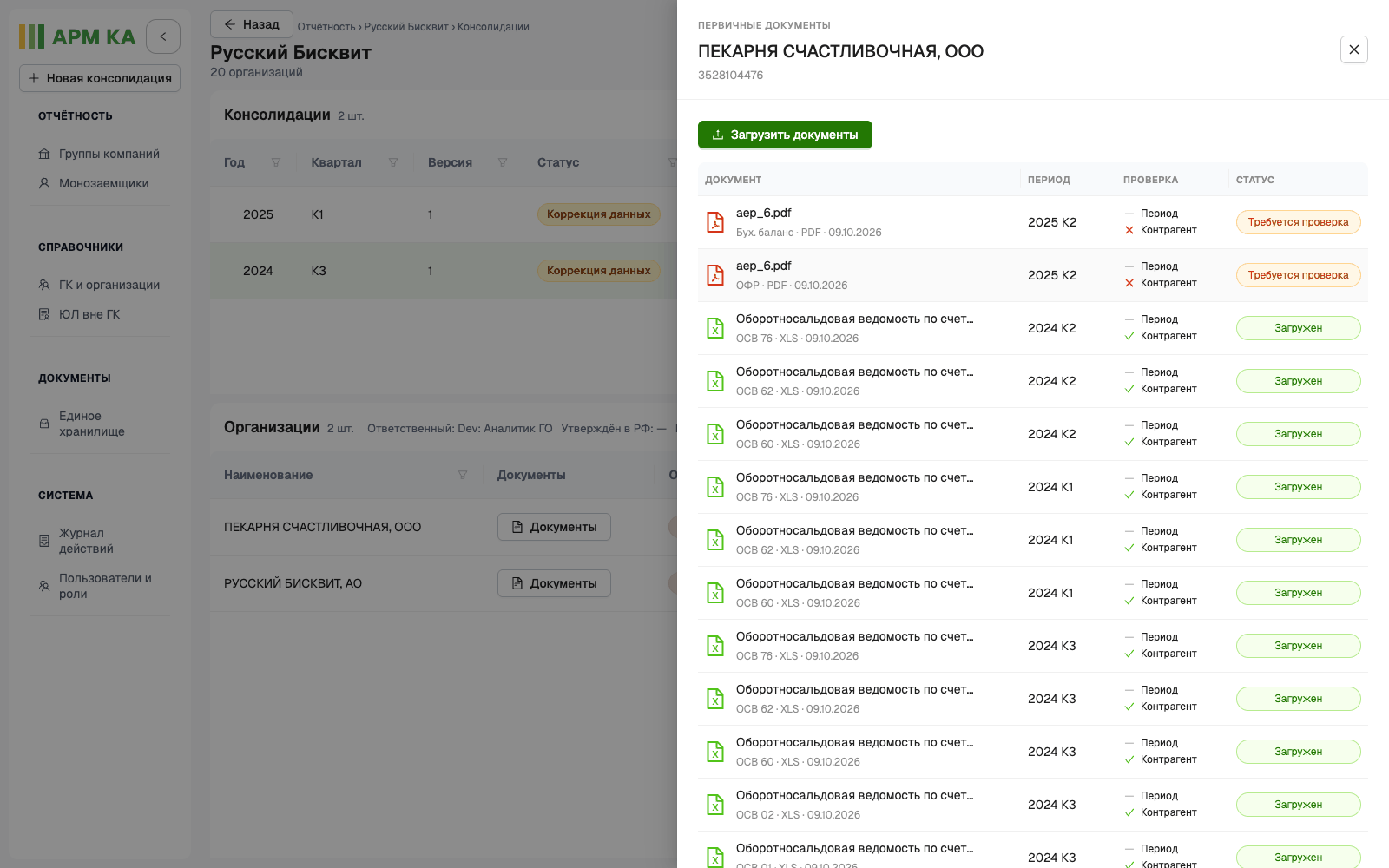Image resolution: width=1389 pixels, height=868 pixels.
Task: Open the Год column filter
Action: [276, 162]
